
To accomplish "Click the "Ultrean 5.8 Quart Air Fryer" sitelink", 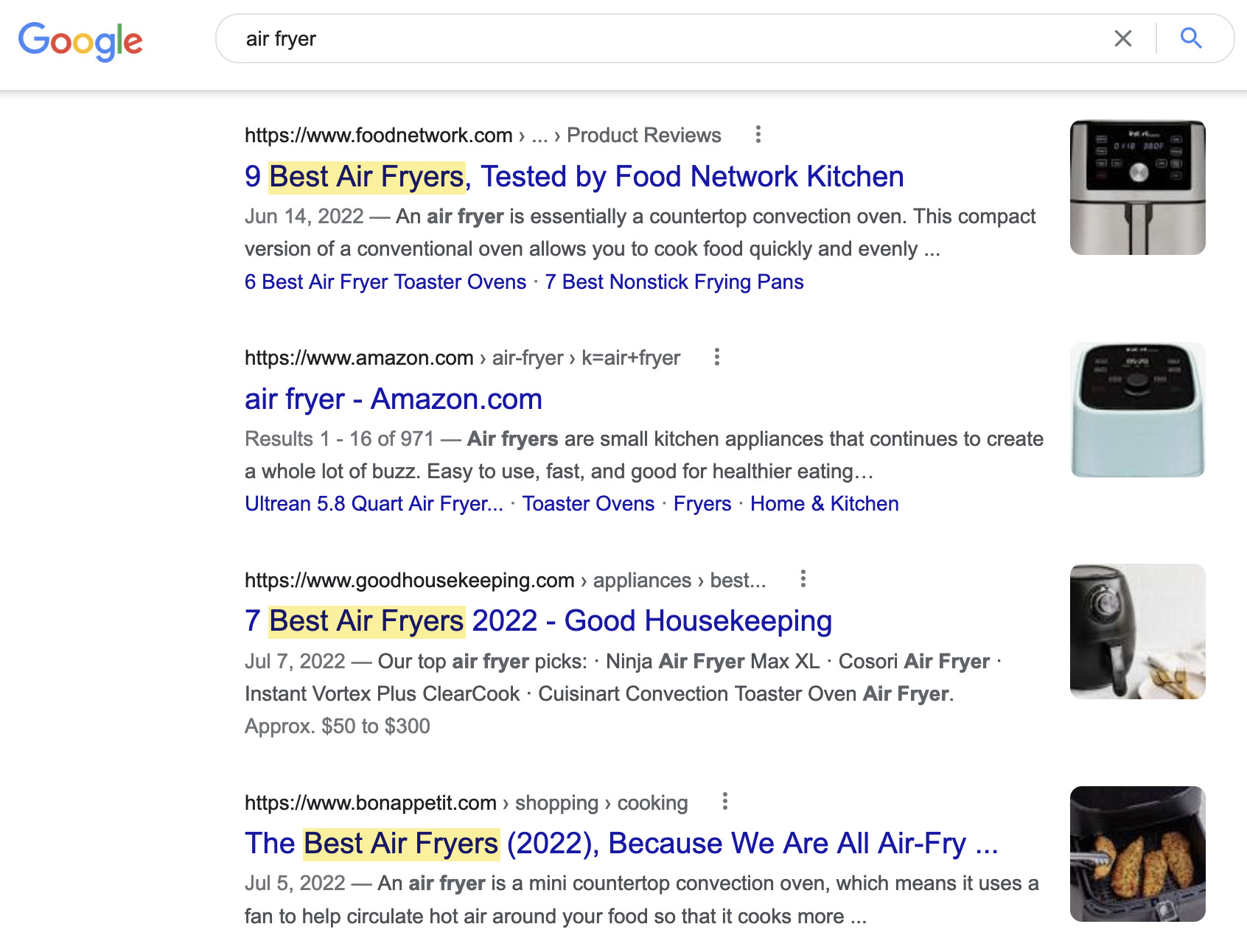I will click(374, 503).
